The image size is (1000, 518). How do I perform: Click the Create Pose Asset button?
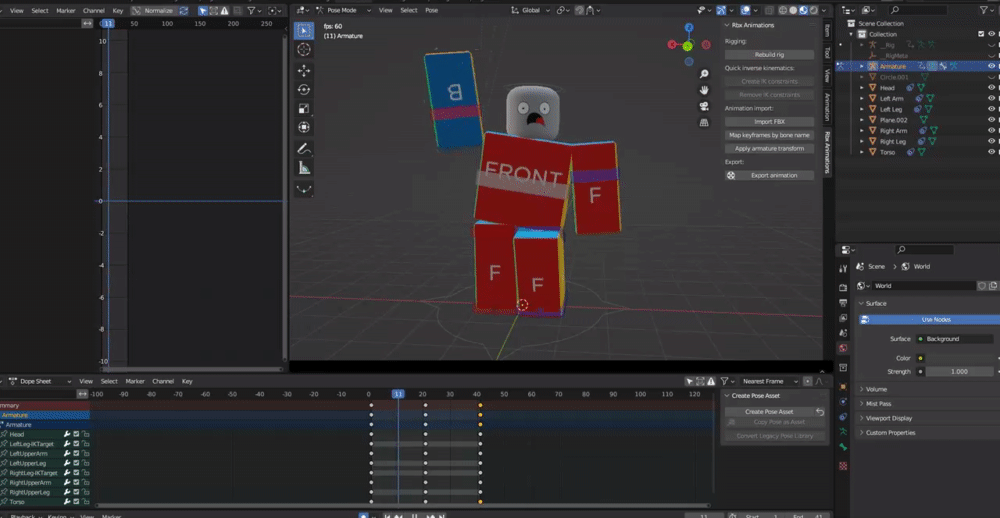point(769,411)
